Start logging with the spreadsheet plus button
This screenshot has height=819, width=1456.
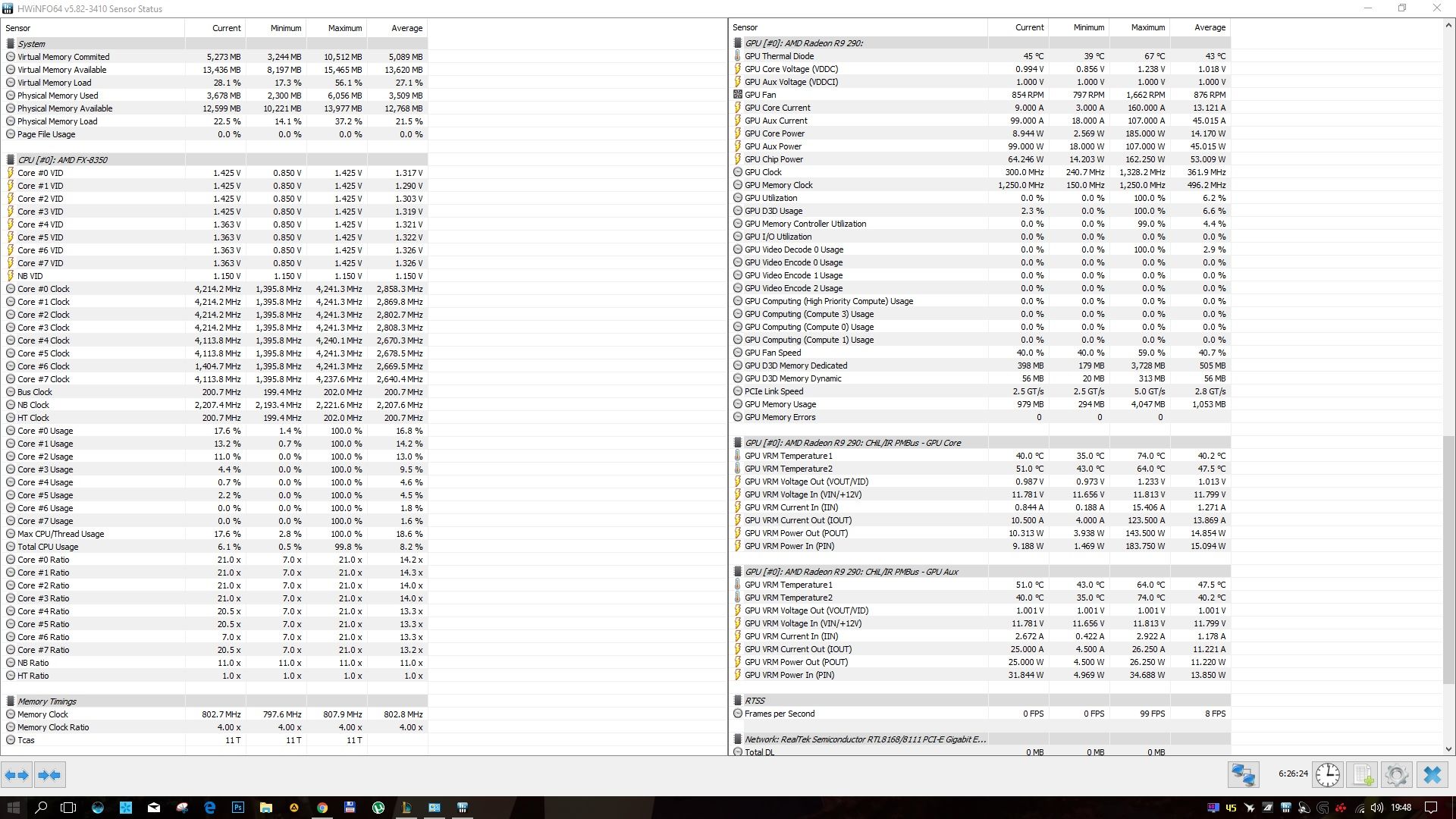1363,775
